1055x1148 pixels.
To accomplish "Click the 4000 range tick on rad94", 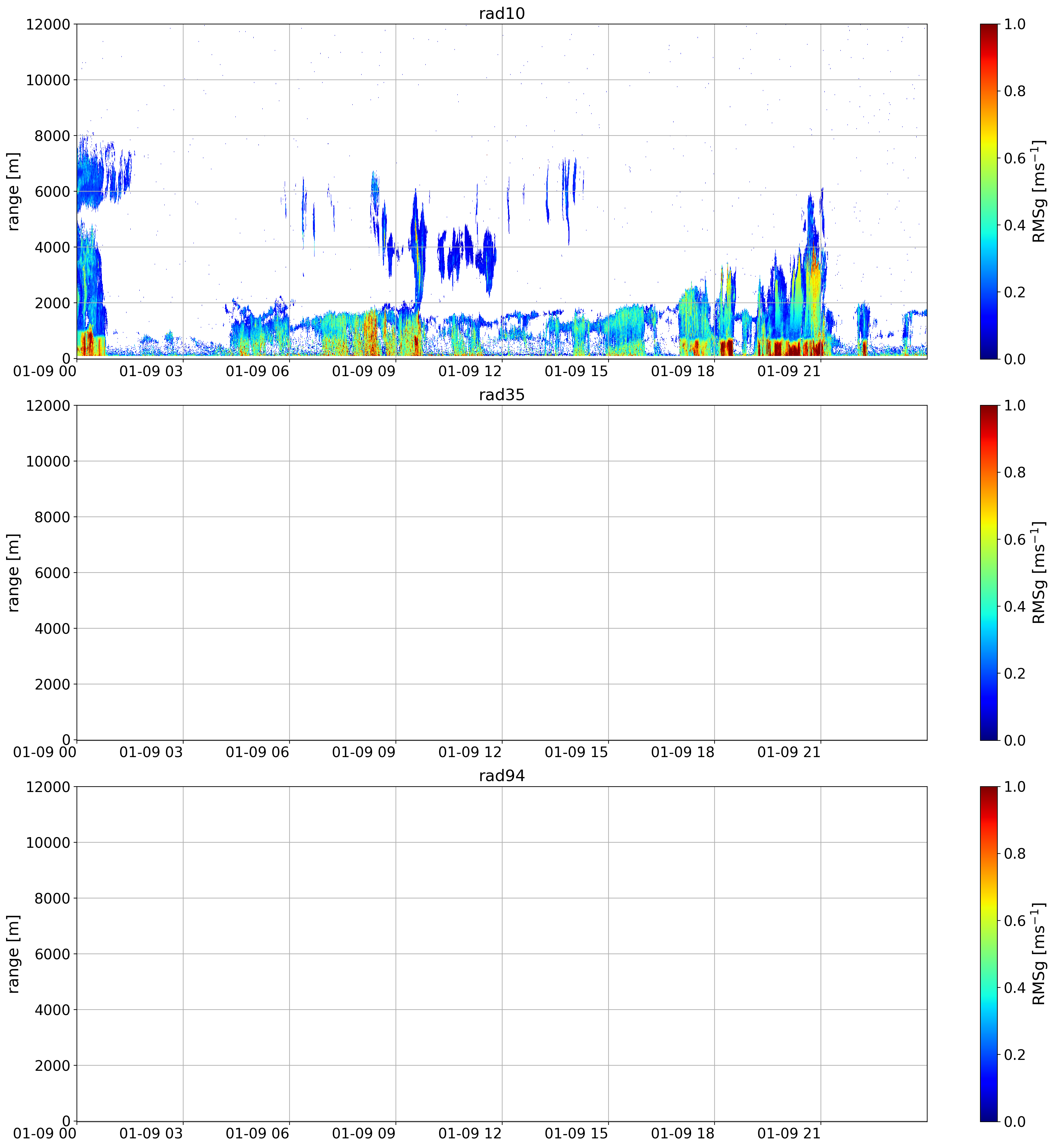I will click(x=53, y=1010).
